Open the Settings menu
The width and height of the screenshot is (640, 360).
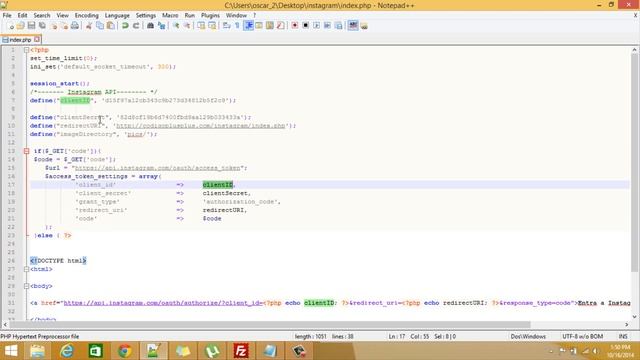[146, 16]
